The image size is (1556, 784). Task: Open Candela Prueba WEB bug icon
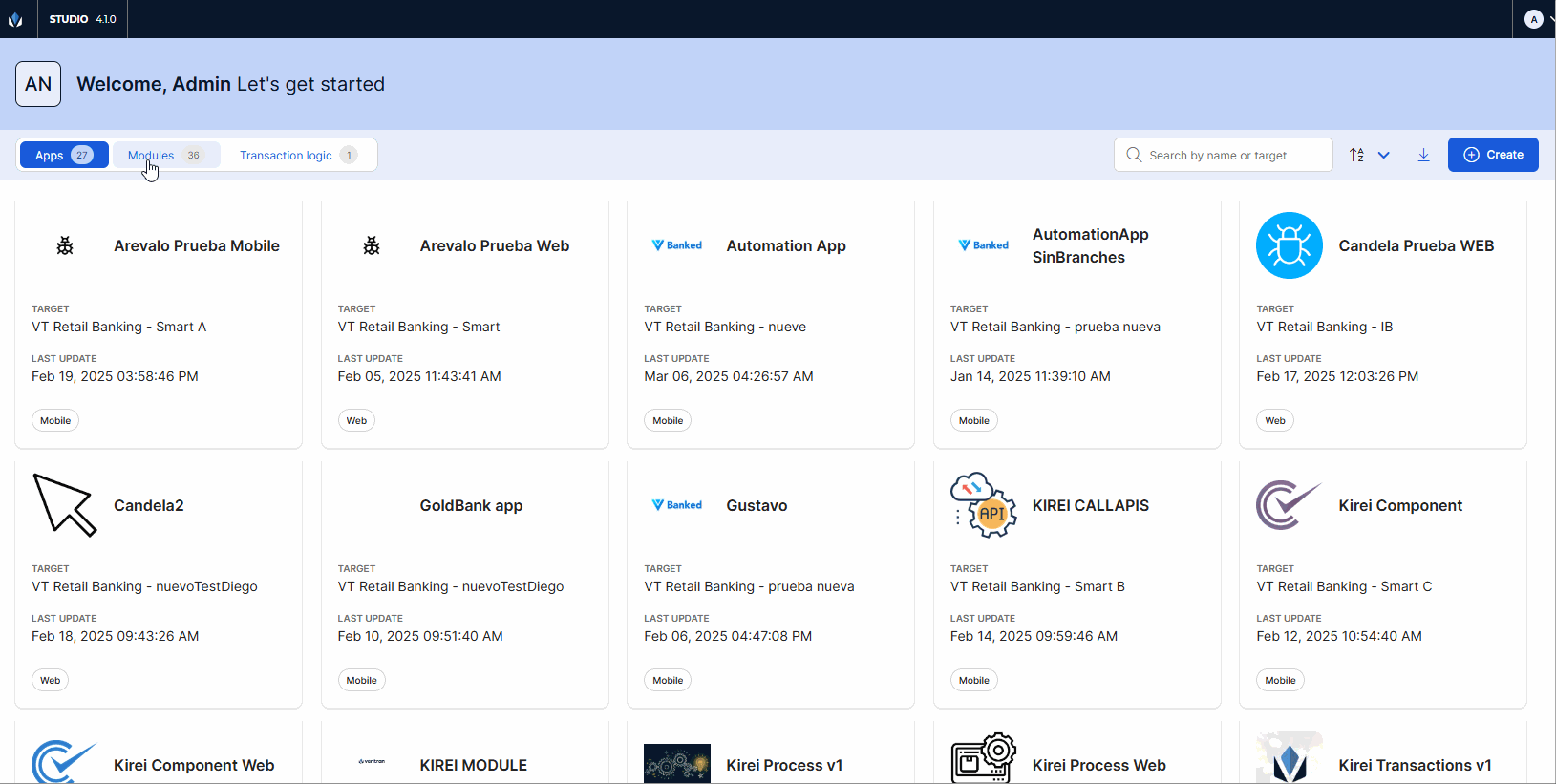pyautogui.click(x=1289, y=245)
